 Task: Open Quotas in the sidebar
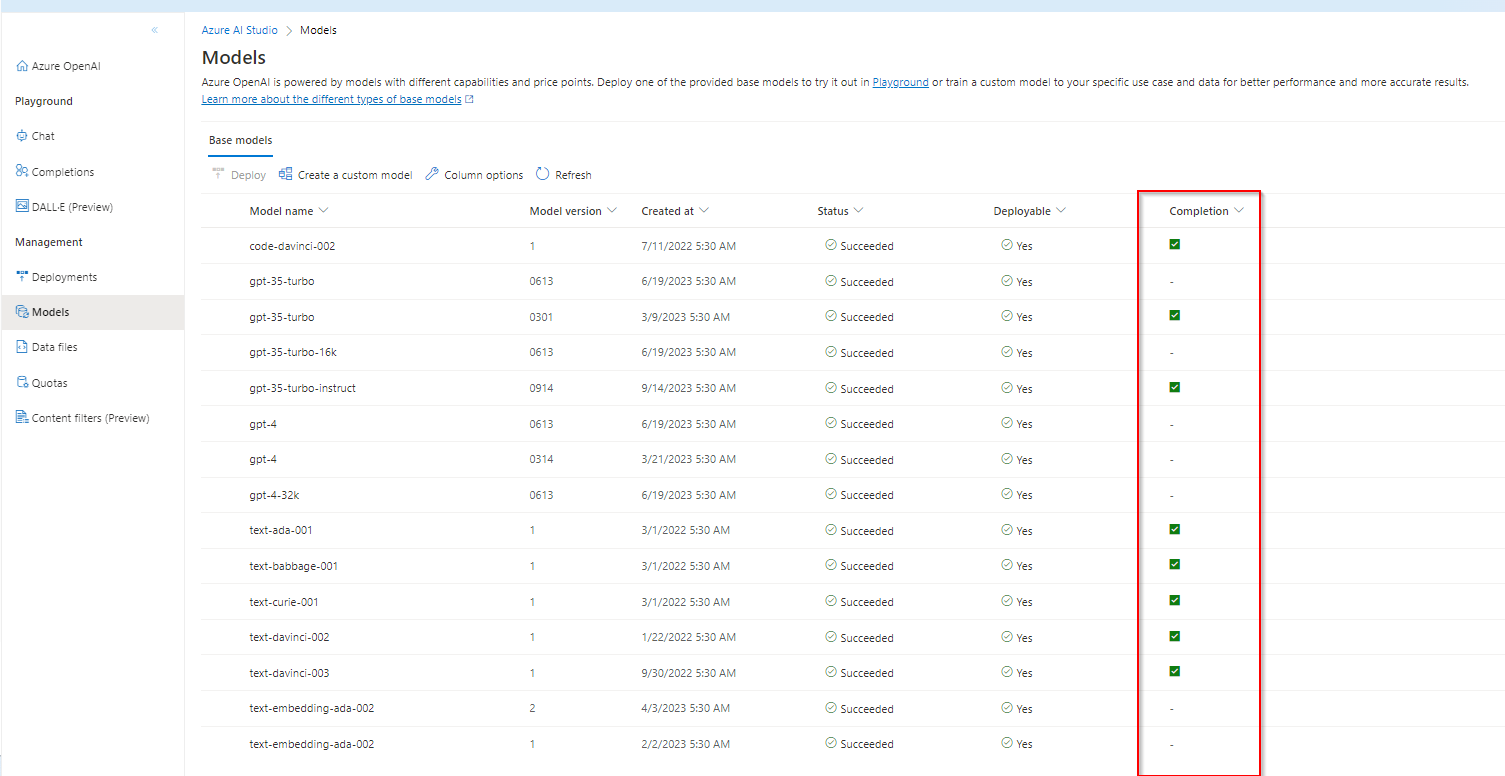50,383
